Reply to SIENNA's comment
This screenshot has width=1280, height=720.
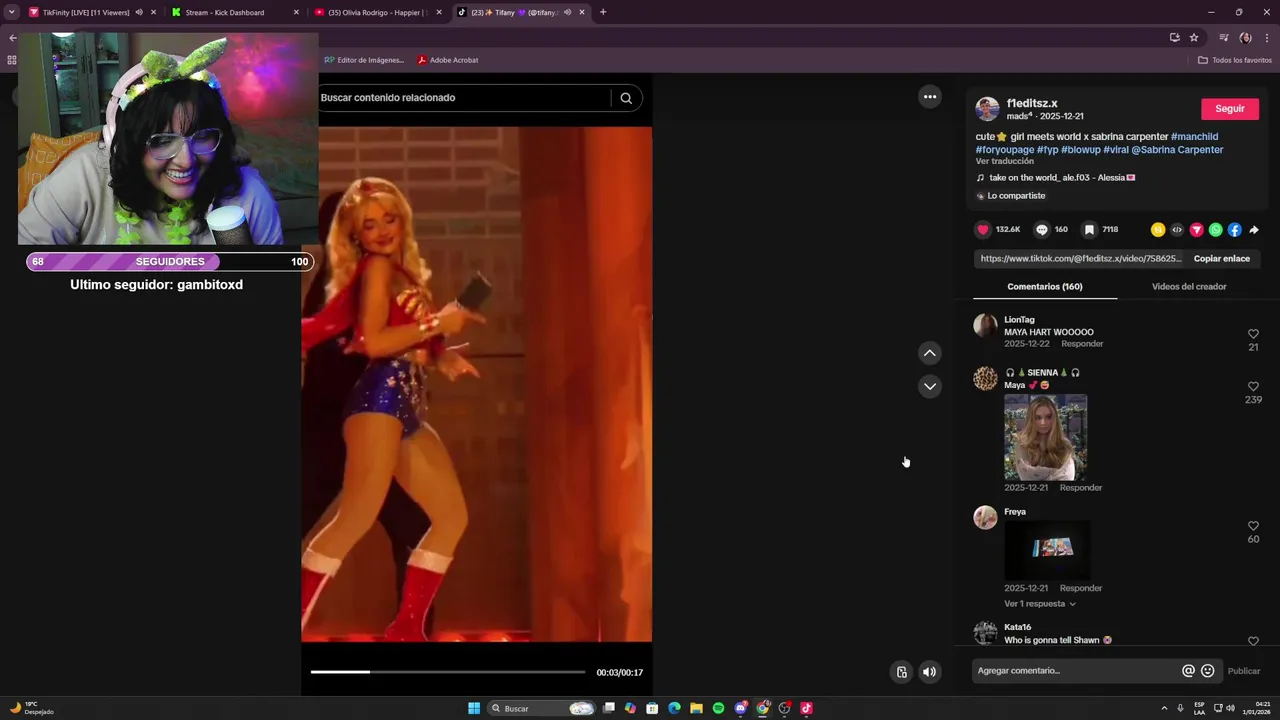point(1081,488)
